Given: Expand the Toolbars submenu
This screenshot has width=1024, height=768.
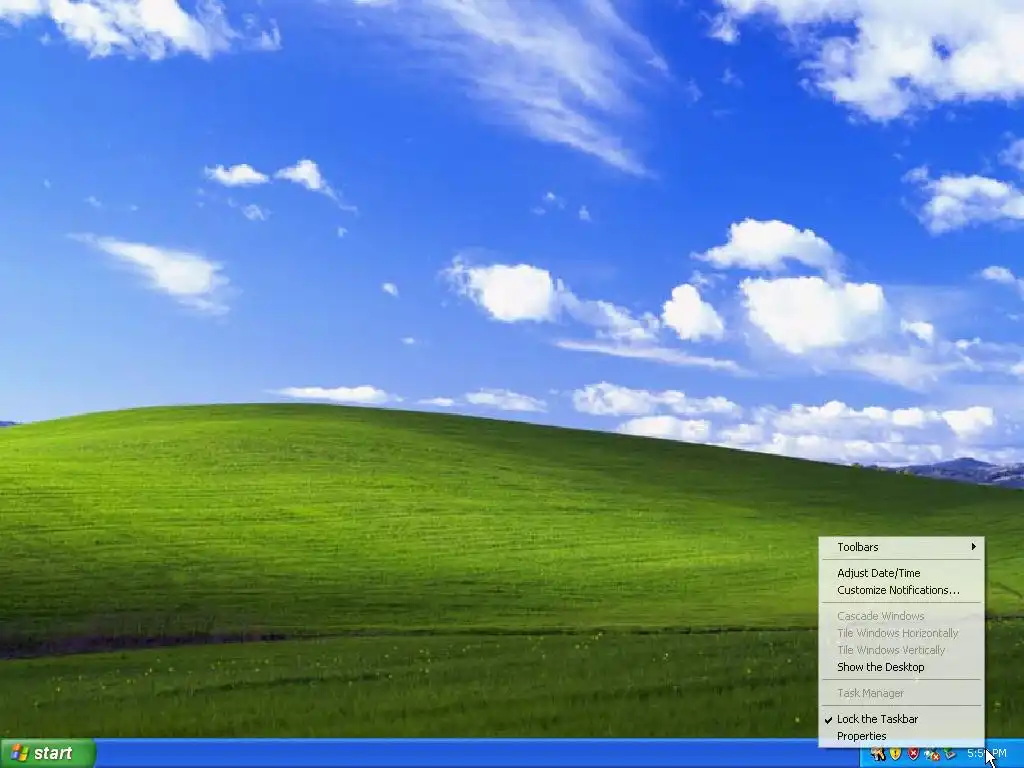Looking at the screenshot, I should click(x=901, y=547).
